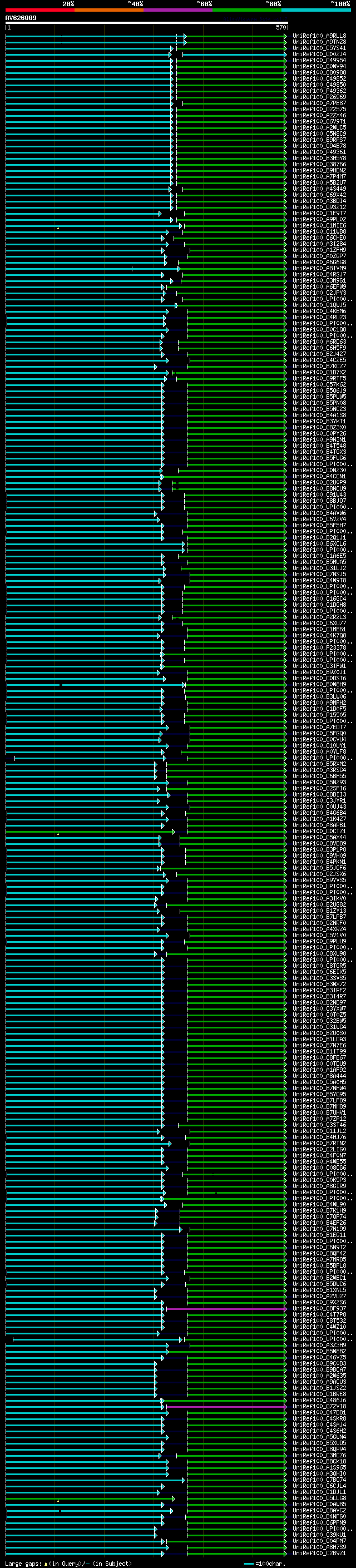Select the UniRef100_B2UG82 label
The width and height of the screenshot is (356, 1568).
point(319,904)
